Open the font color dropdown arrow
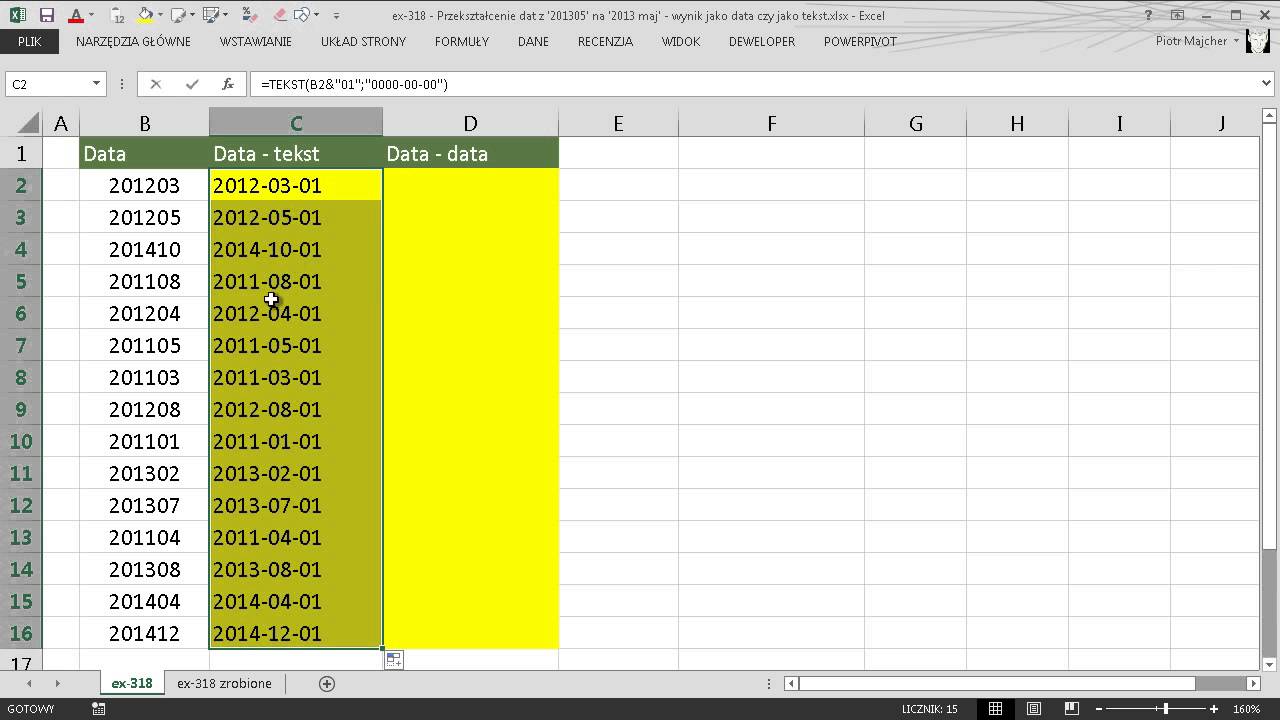Screen dimensions: 1280x720 click(91, 16)
